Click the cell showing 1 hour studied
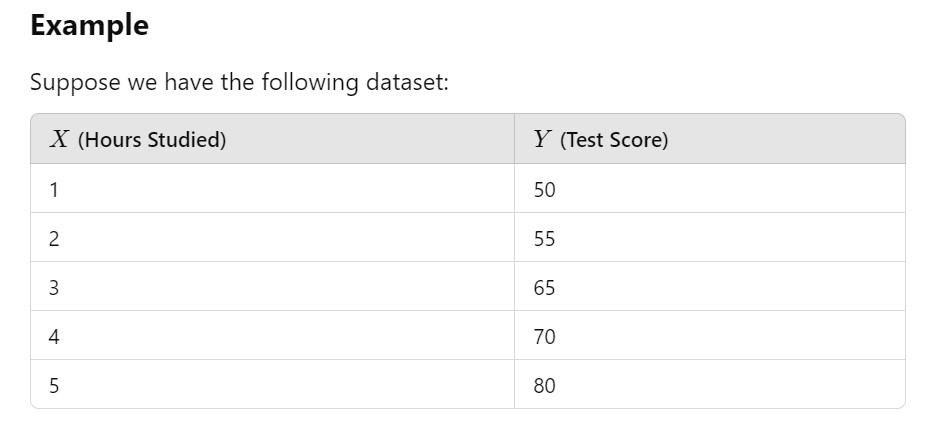931x433 pixels. click(53, 189)
